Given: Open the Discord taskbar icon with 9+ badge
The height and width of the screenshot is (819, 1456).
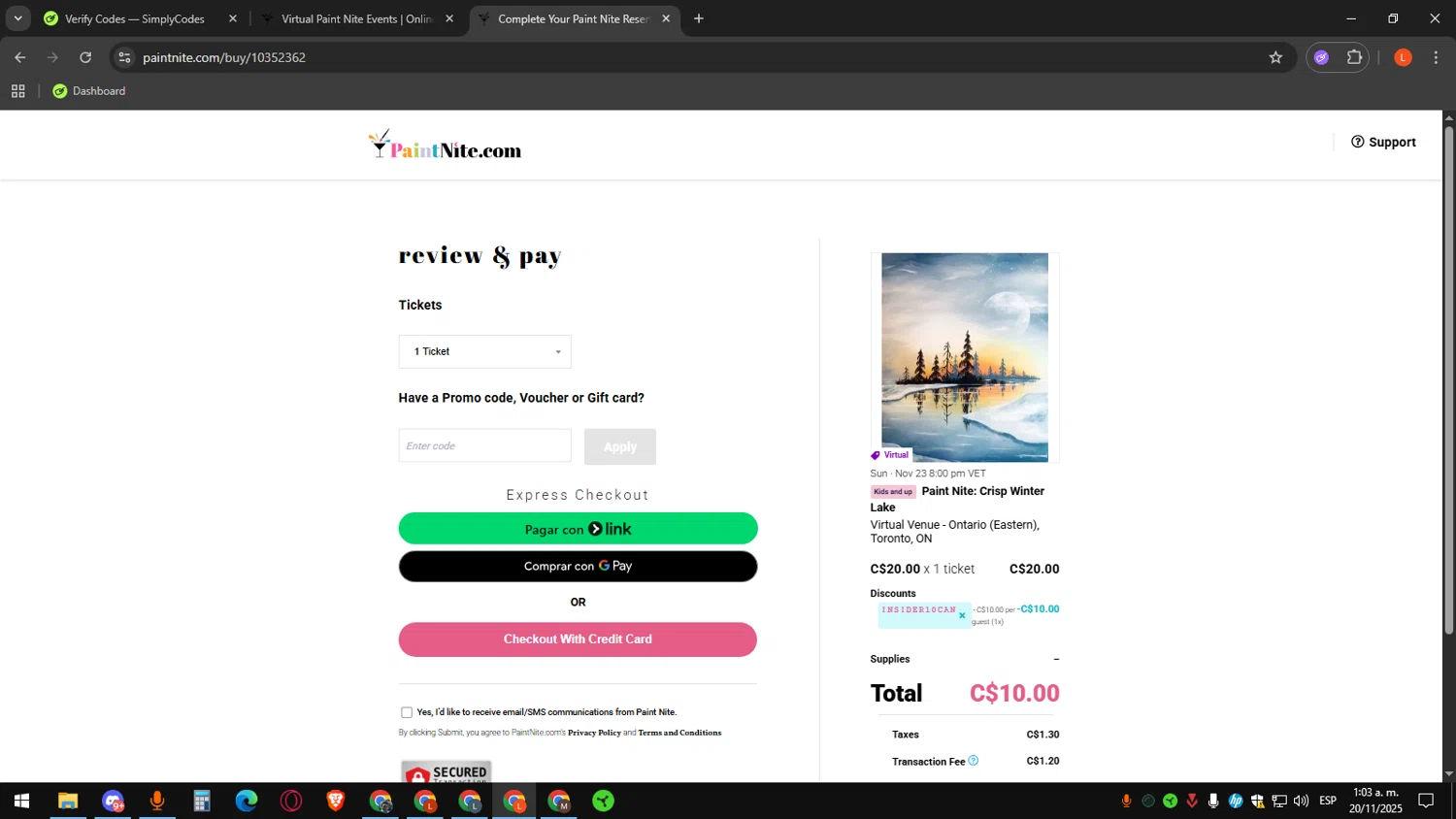Looking at the screenshot, I should click(113, 801).
